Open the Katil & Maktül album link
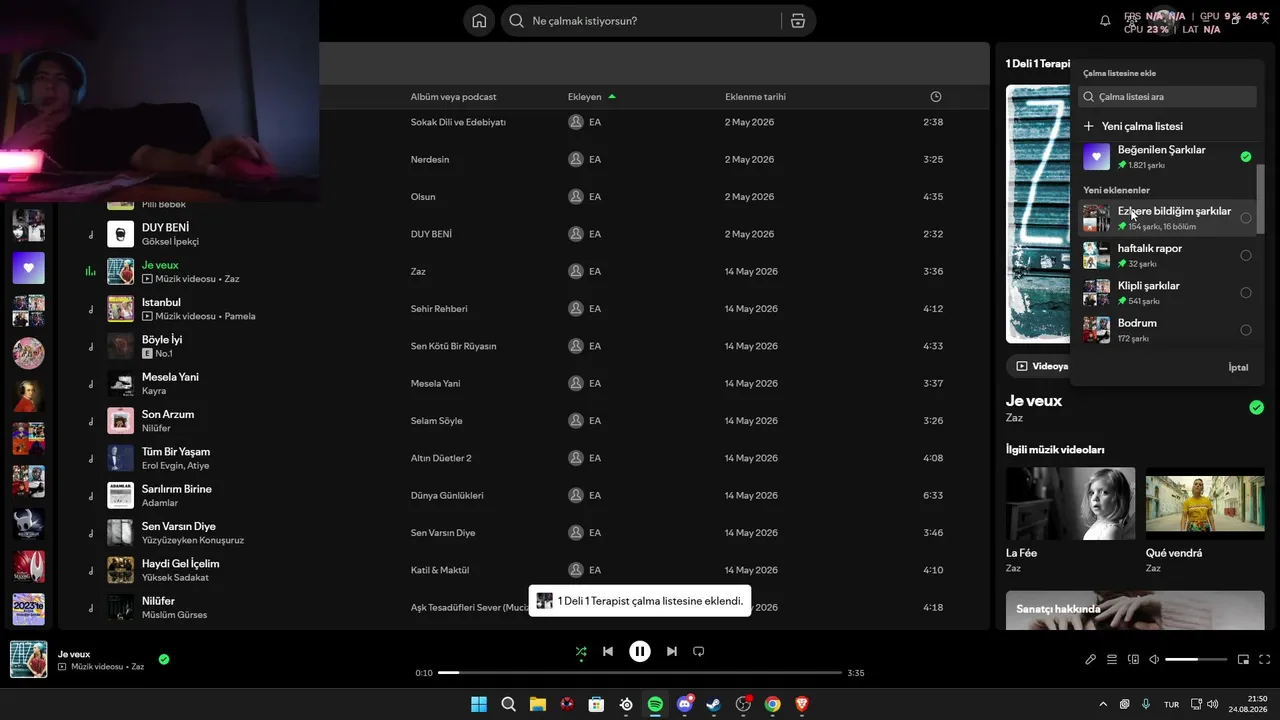The width and height of the screenshot is (1280, 720). click(440, 570)
